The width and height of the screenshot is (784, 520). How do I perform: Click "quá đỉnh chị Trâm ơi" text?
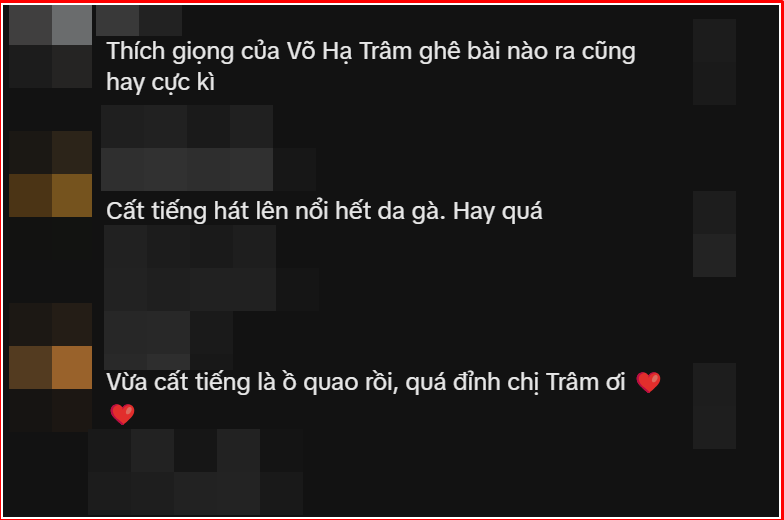pyautogui.click(x=515, y=382)
